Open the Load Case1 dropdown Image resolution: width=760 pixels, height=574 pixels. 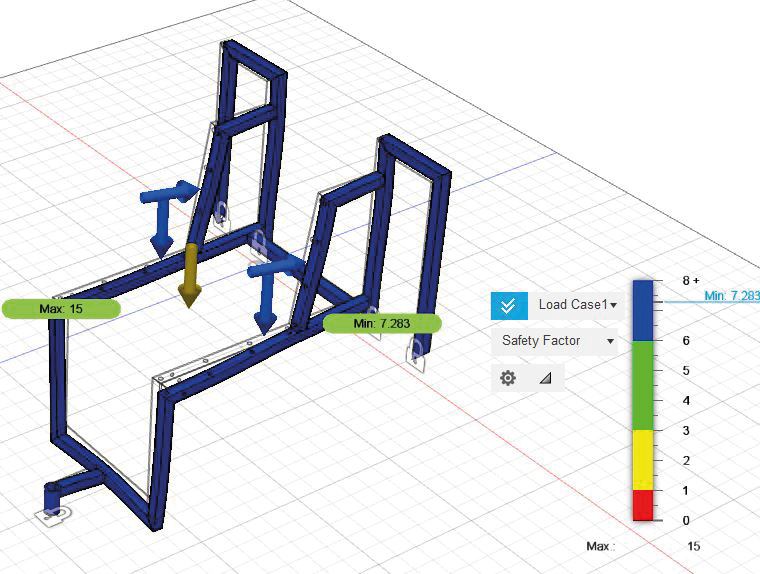point(576,305)
